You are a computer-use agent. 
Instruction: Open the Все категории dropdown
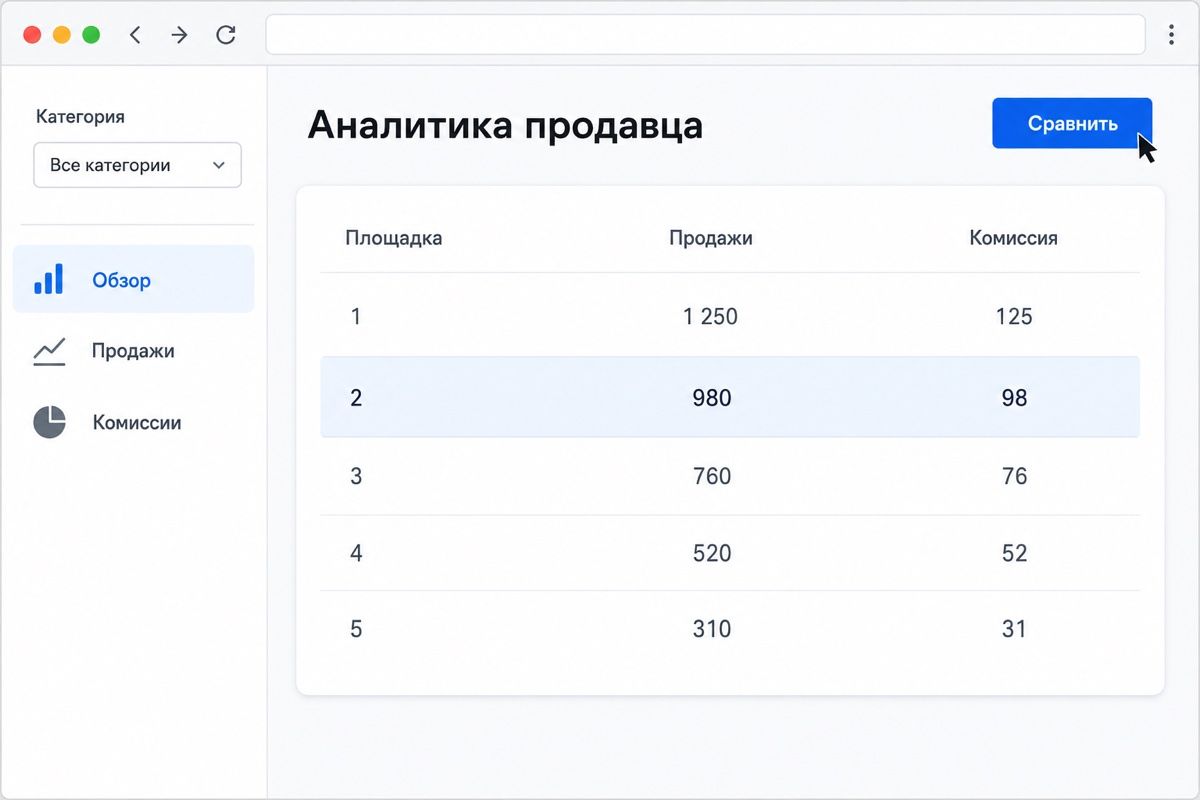(x=138, y=165)
